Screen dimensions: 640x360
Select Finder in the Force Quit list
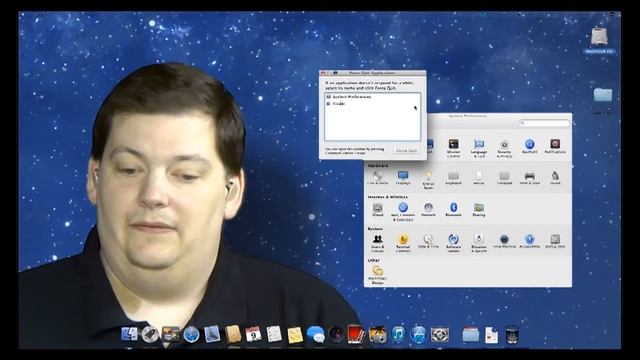pos(372,104)
